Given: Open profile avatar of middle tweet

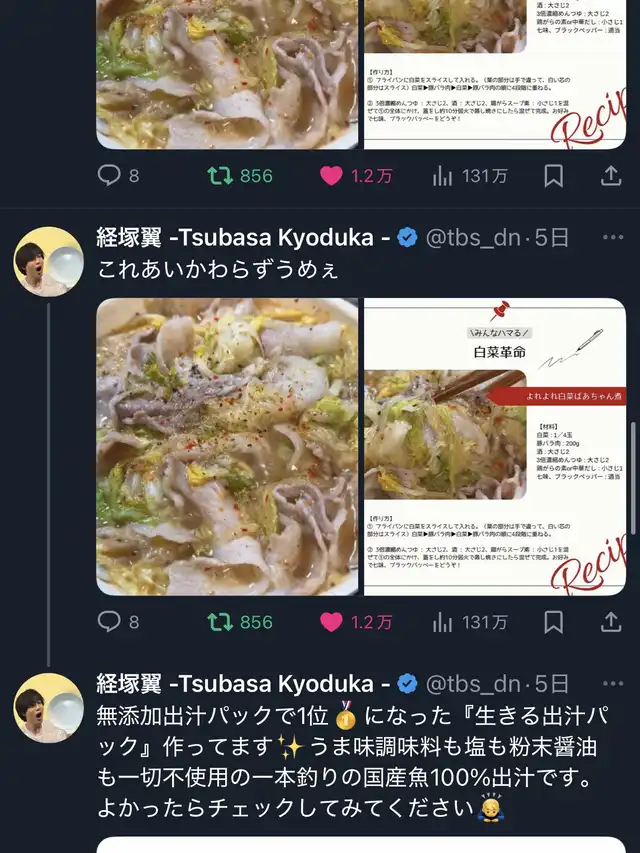Looking at the screenshot, I should coord(48,262).
